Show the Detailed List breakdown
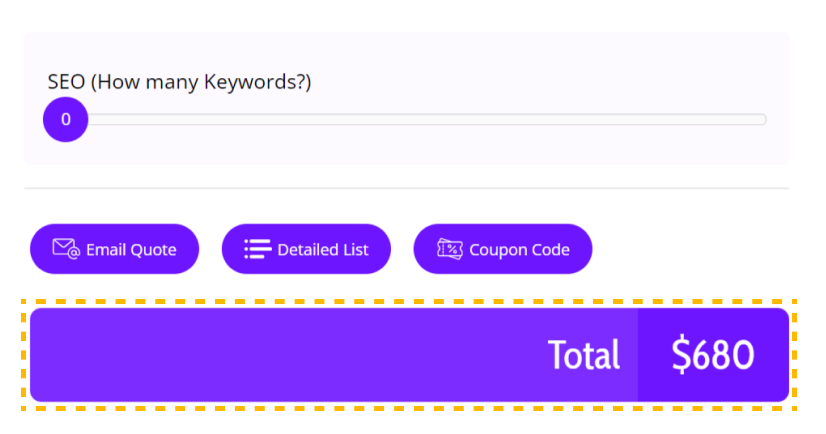 pyautogui.click(x=306, y=249)
